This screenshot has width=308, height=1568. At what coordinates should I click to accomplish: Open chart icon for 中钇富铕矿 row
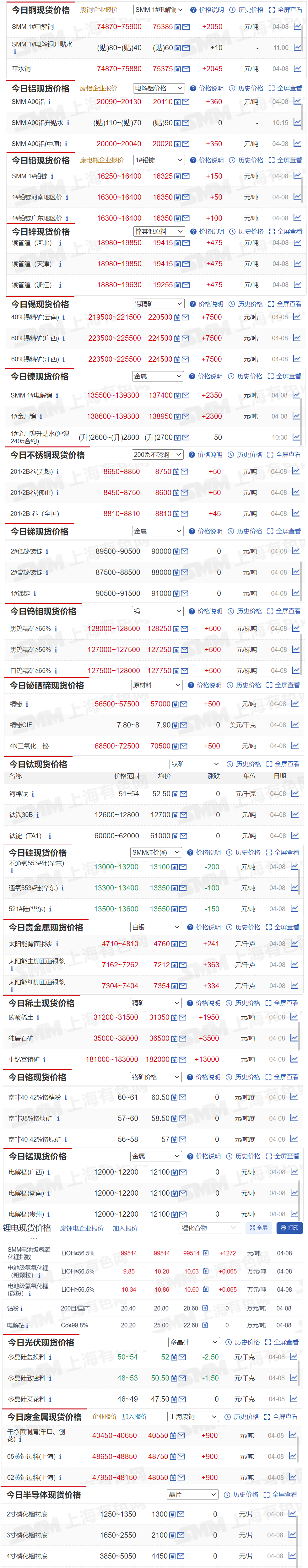coord(294,1060)
